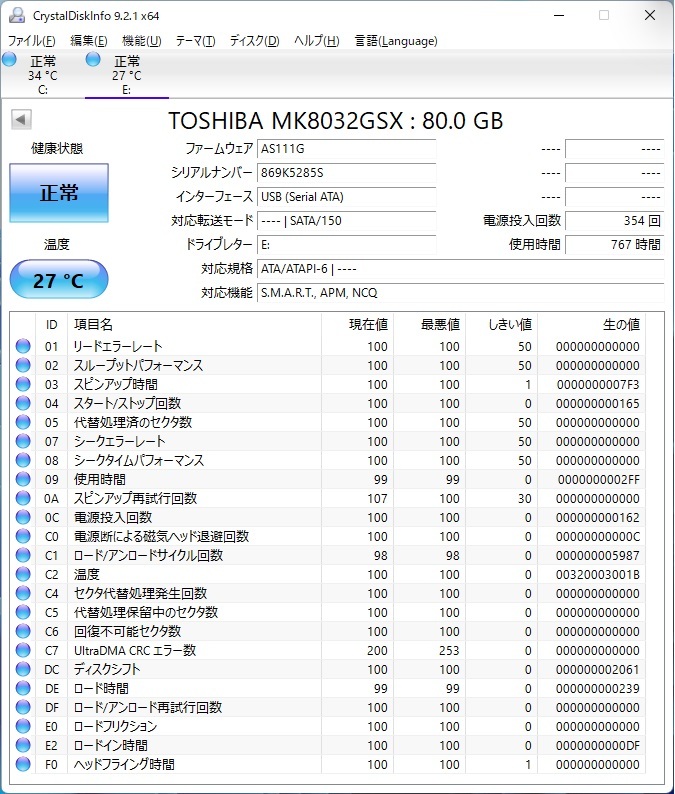Click the CrystalDiskInfo app icon in title bar
Screen dimensions: 675x794
[x=17, y=15]
